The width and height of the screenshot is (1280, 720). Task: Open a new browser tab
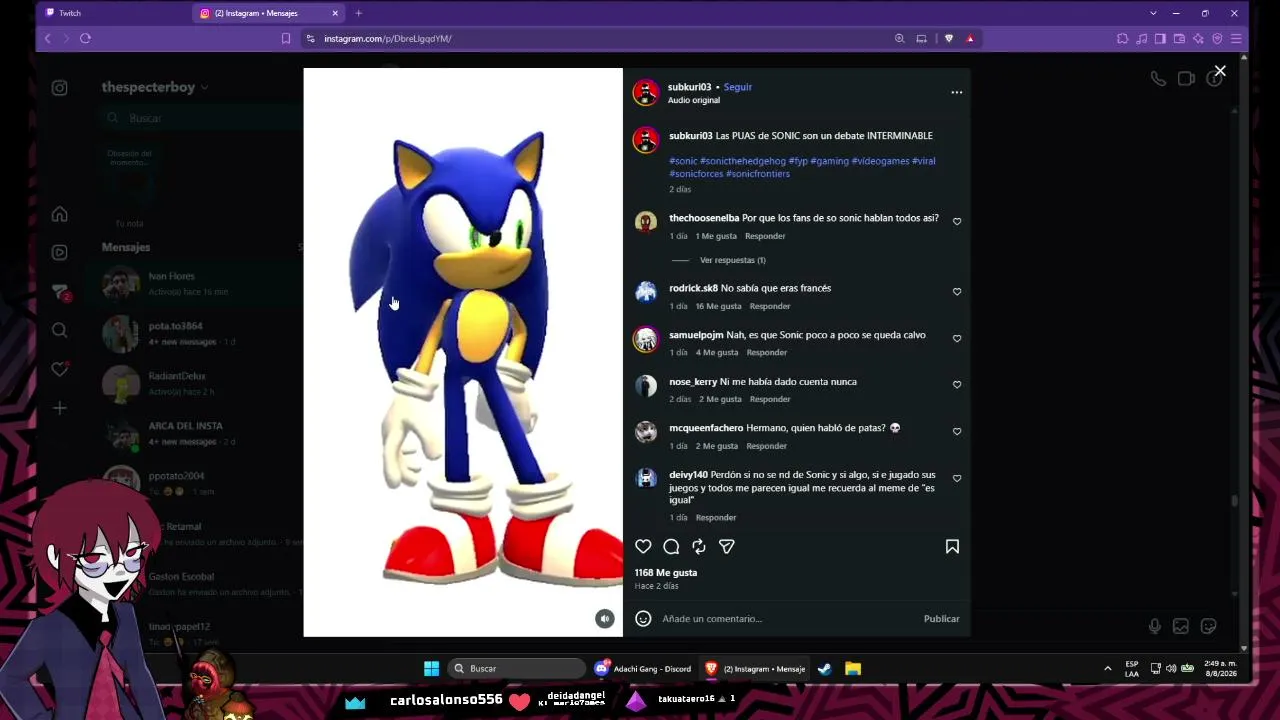tap(358, 13)
